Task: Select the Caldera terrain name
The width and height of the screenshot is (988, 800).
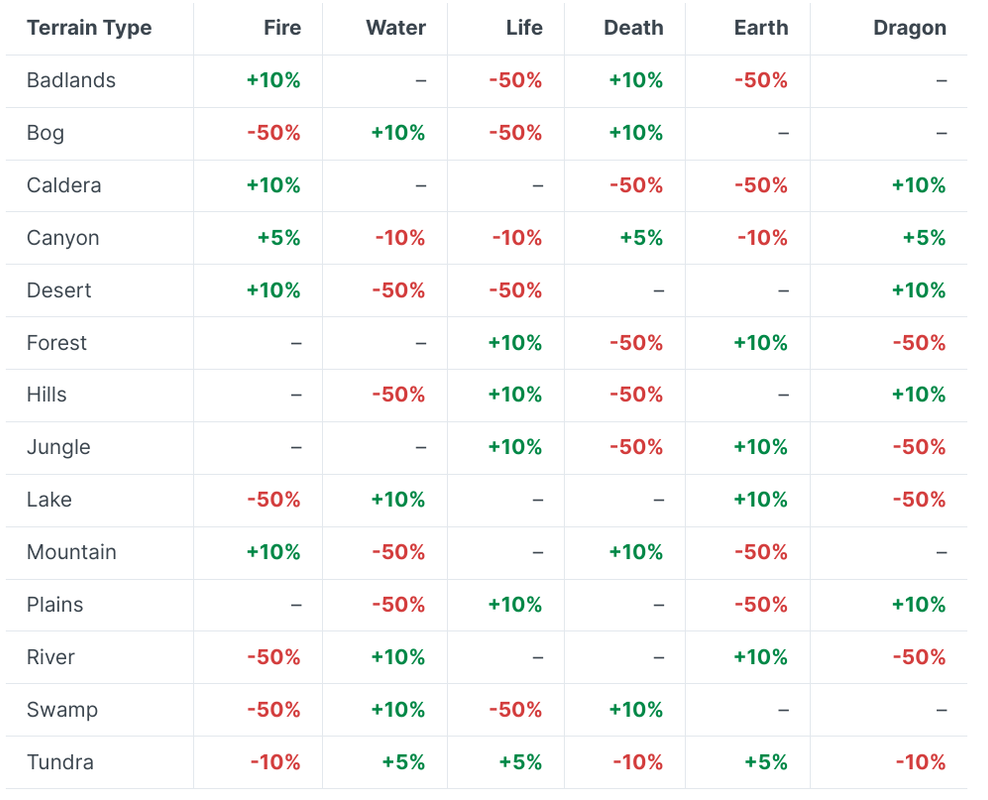Action: pyautogui.click(x=64, y=186)
